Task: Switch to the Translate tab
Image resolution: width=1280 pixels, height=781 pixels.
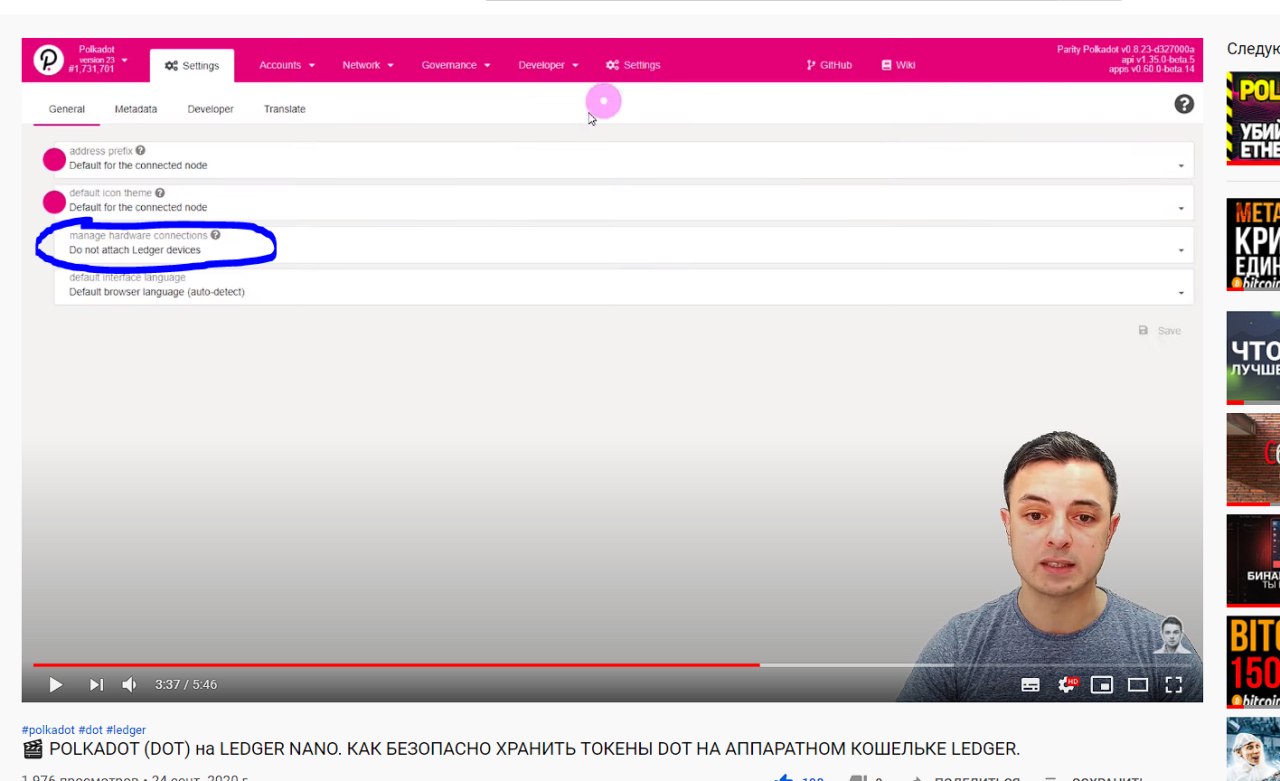Action: (284, 109)
